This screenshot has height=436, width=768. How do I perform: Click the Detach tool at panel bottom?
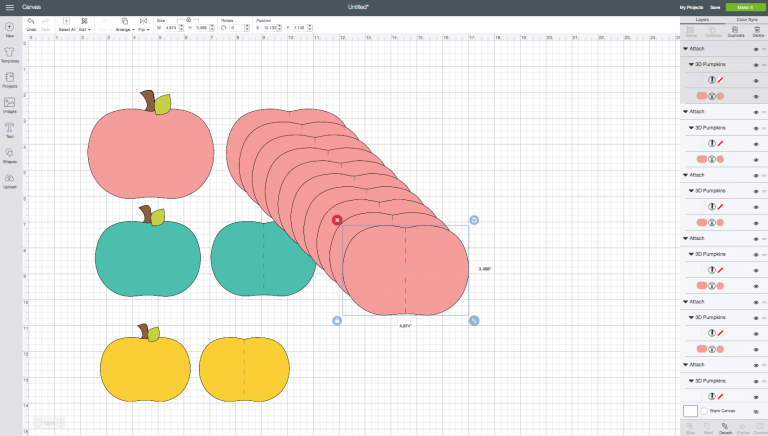(725, 429)
